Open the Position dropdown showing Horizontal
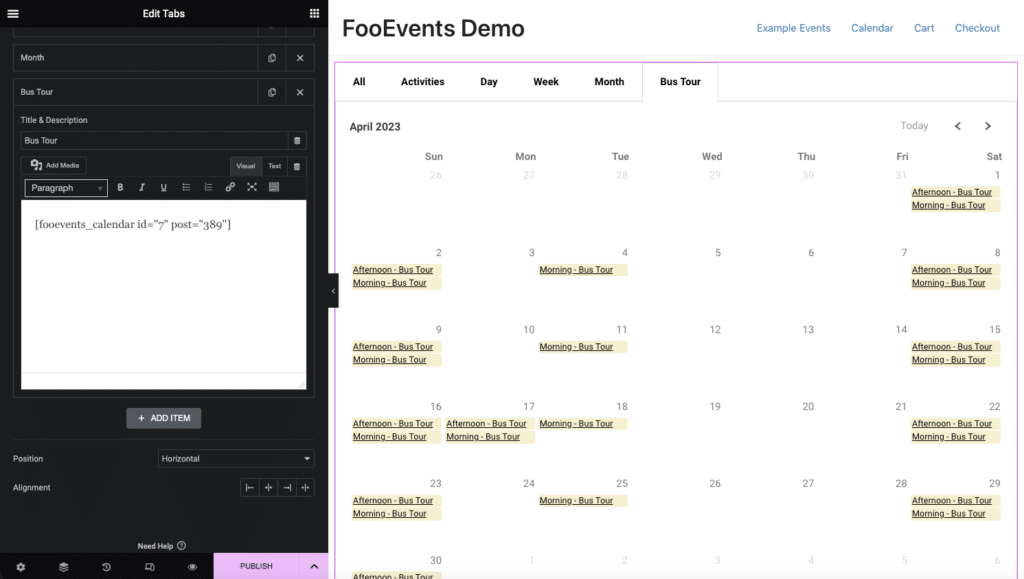 [235, 458]
